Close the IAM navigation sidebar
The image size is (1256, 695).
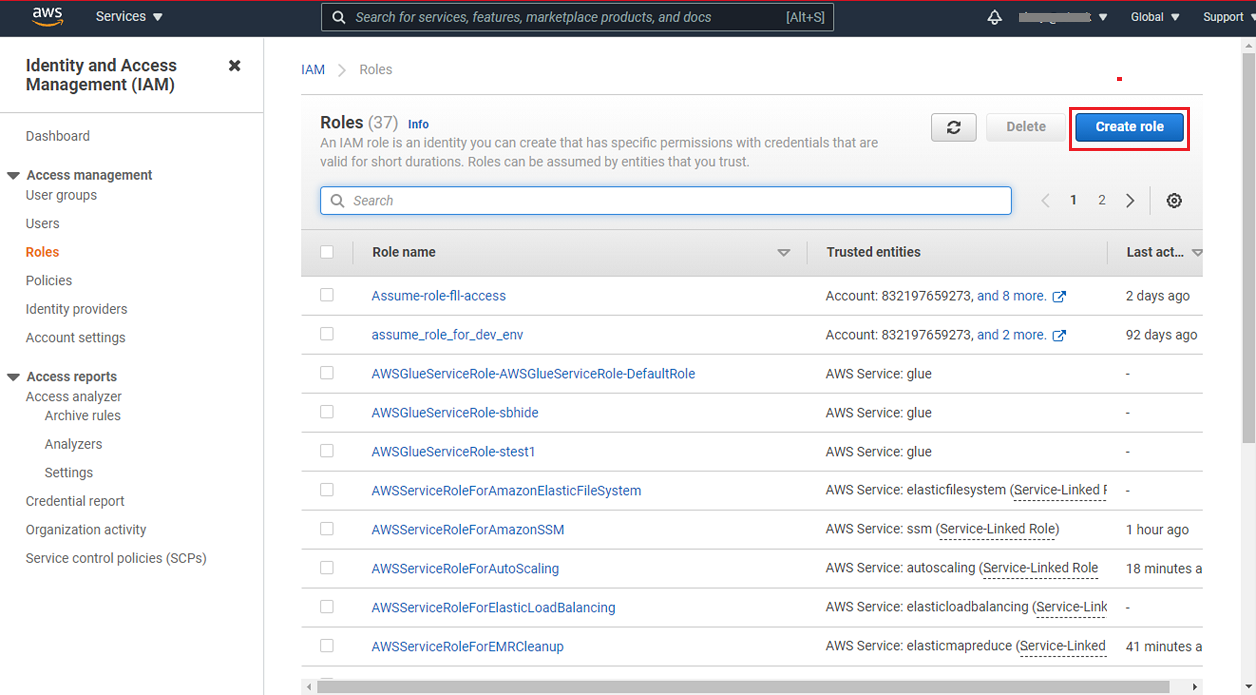(x=234, y=66)
